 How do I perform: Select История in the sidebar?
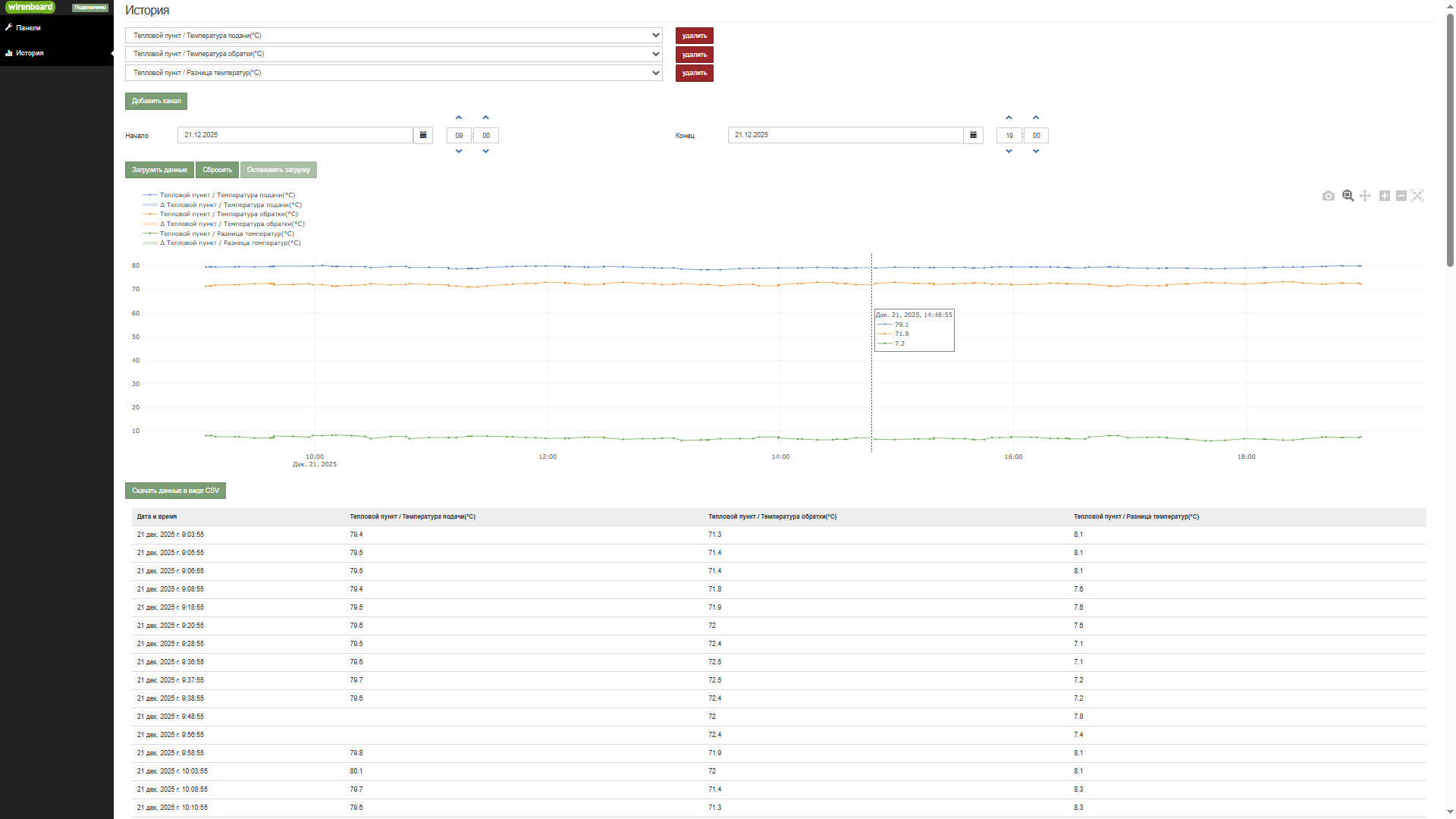pos(30,53)
